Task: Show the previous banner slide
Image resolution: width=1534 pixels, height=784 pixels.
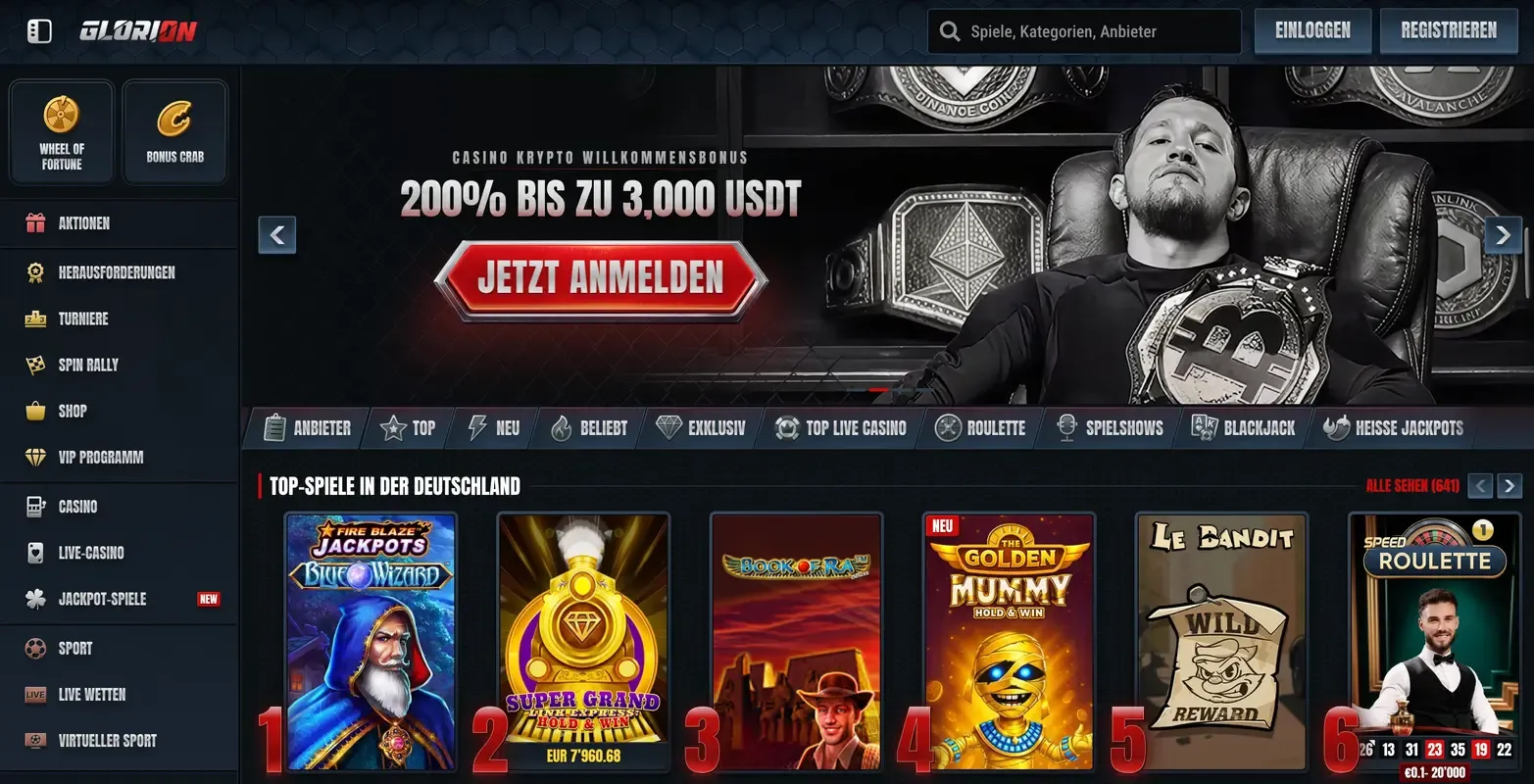Action: pyautogui.click(x=277, y=235)
